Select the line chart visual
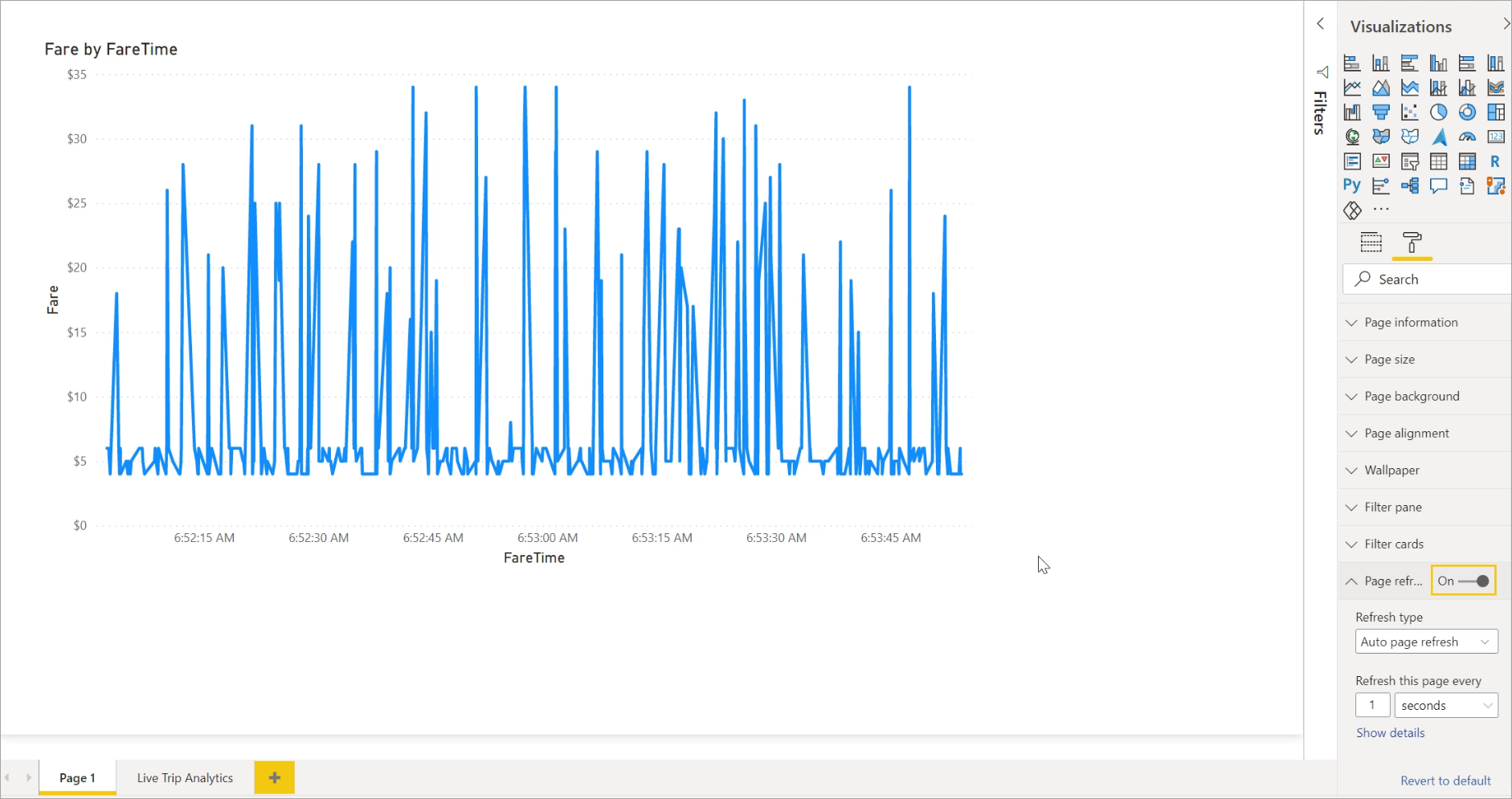The height and width of the screenshot is (799, 1512). tap(1353, 88)
